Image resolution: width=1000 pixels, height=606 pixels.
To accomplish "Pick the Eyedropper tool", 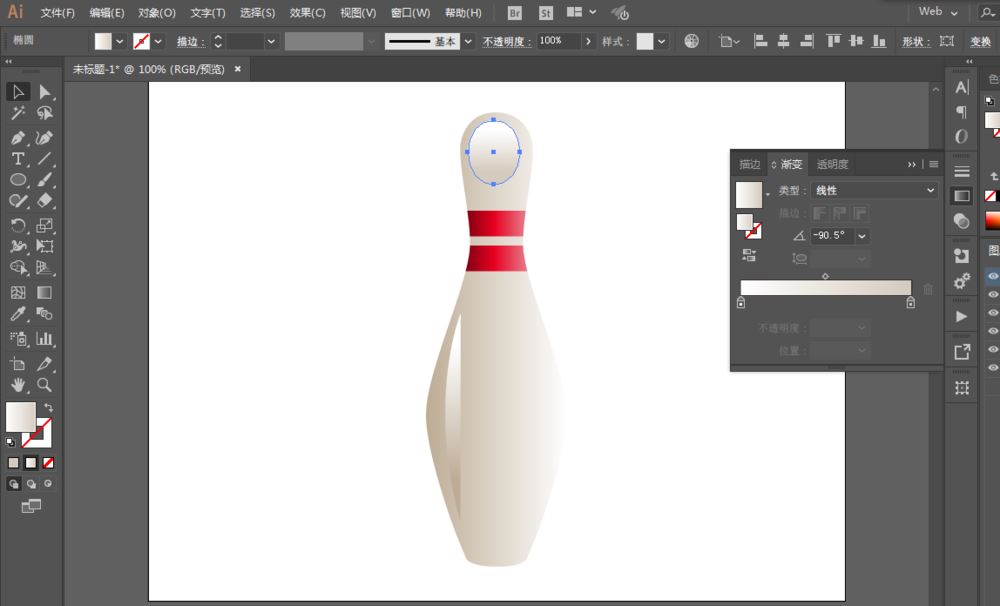I will [18, 313].
